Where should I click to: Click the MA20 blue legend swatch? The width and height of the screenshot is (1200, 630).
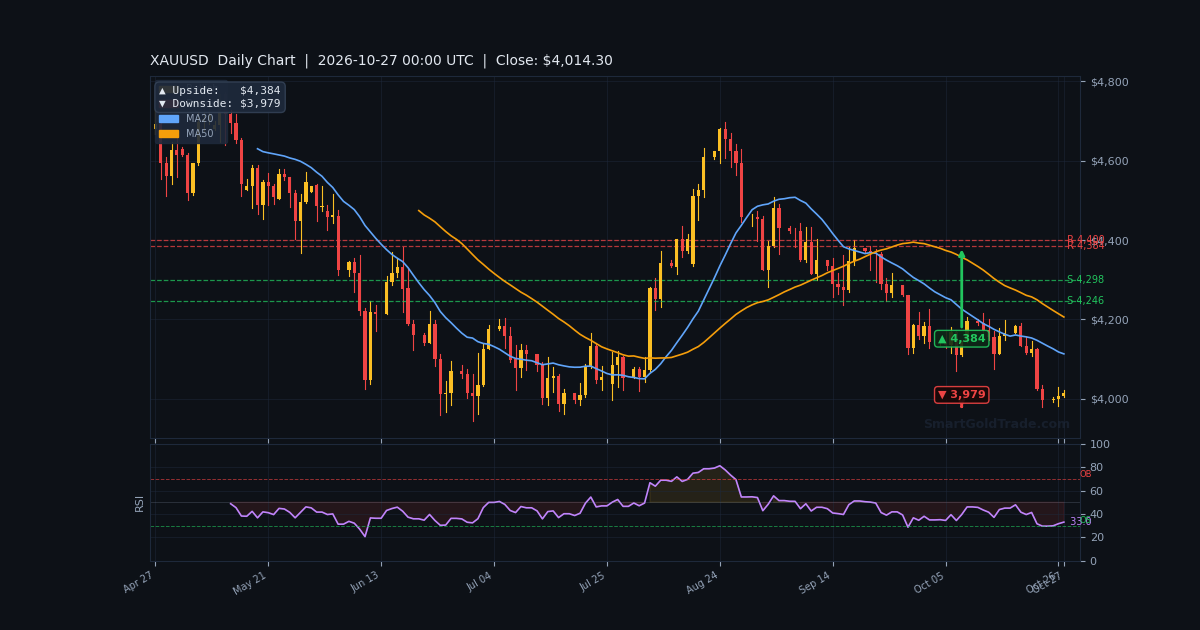point(169,119)
